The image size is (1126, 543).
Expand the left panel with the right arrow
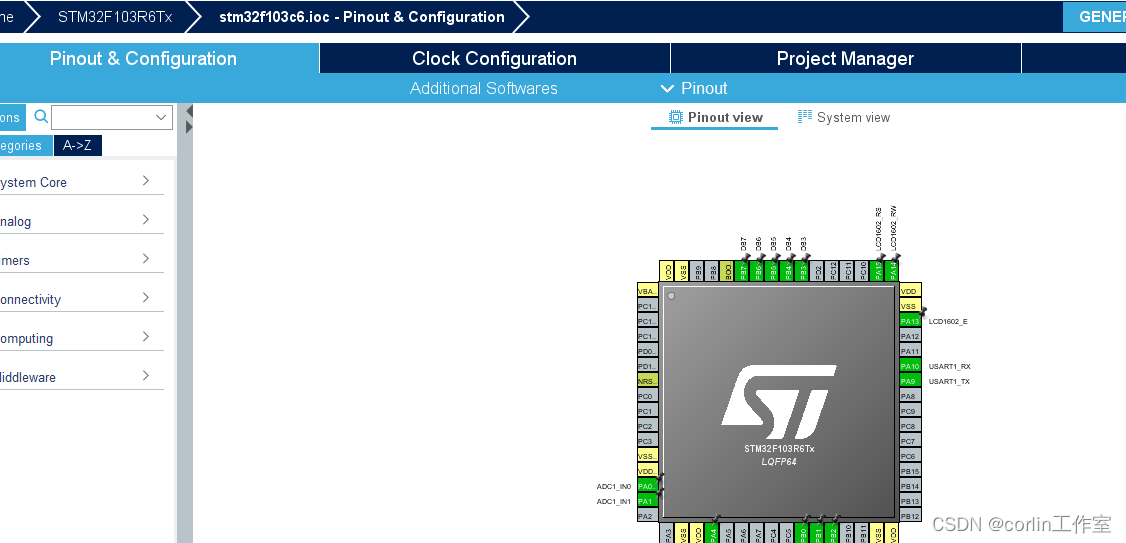(x=190, y=127)
